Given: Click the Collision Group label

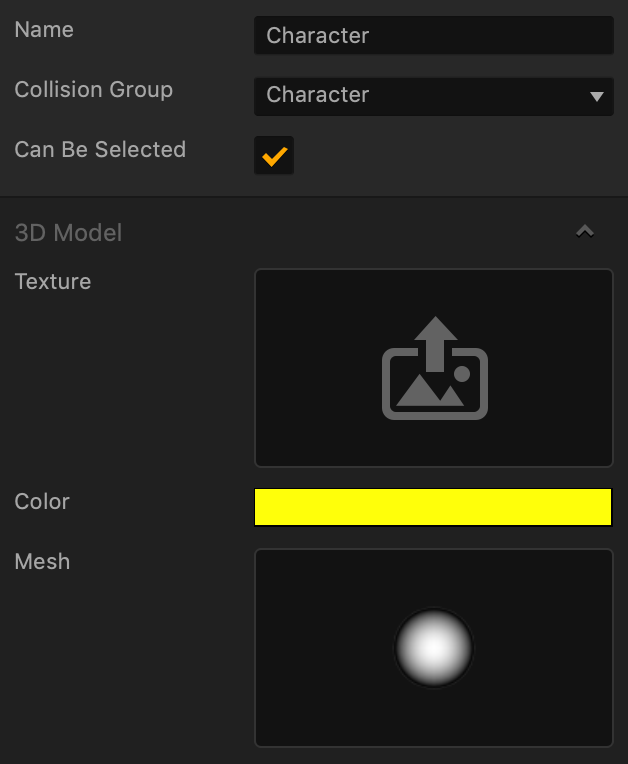Looking at the screenshot, I should pos(94,90).
